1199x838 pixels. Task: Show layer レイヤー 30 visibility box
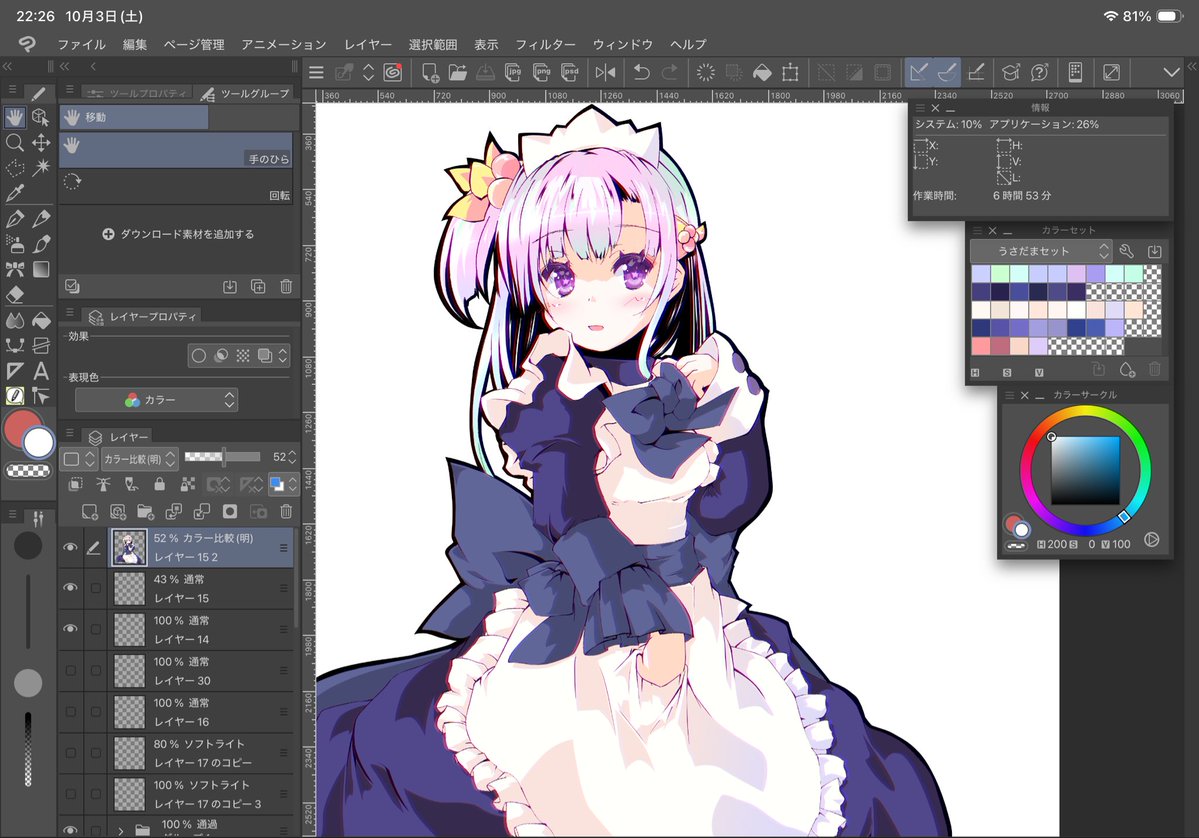[x=70, y=671]
